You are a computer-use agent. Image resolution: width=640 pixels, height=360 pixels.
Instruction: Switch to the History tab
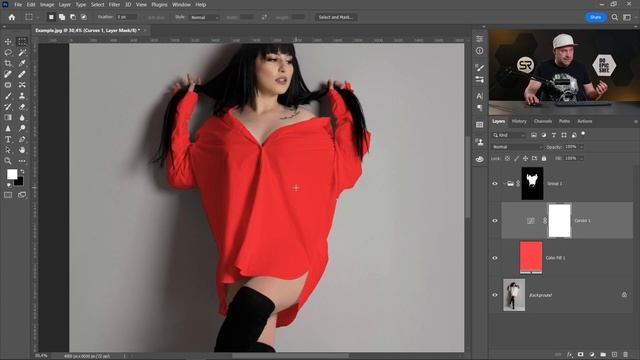[519, 121]
